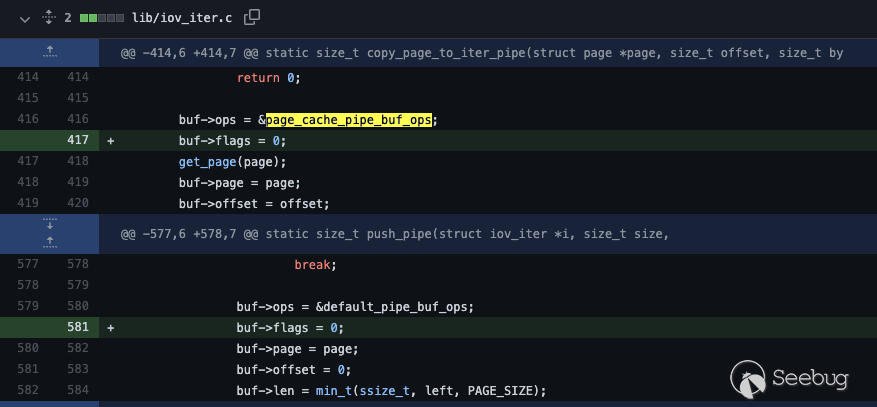Click the buf->len = min_t line
The height and width of the screenshot is (407, 877).
coord(390,390)
